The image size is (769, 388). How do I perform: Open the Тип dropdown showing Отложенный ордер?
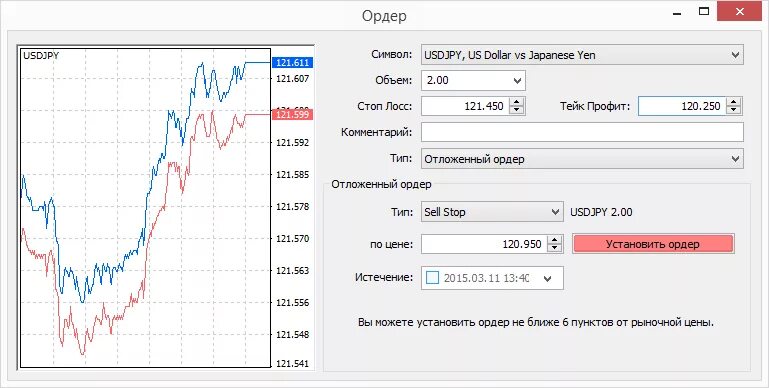pyautogui.click(x=582, y=159)
